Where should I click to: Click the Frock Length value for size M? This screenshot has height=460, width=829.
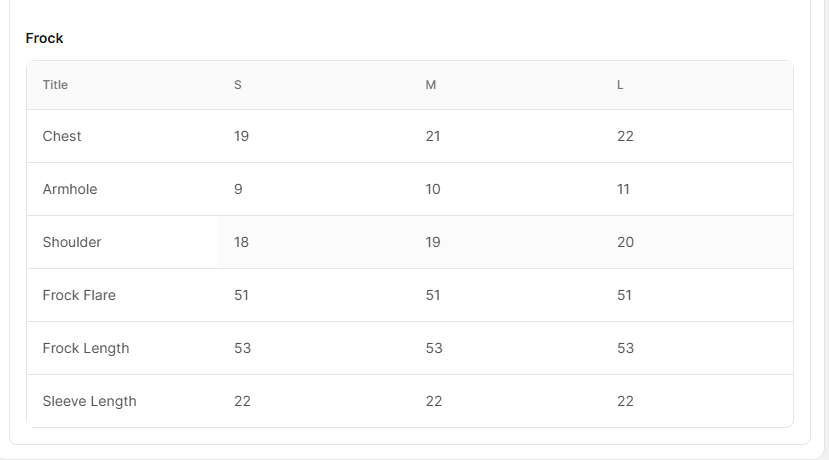pyautogui.click(x=434, y=348)
